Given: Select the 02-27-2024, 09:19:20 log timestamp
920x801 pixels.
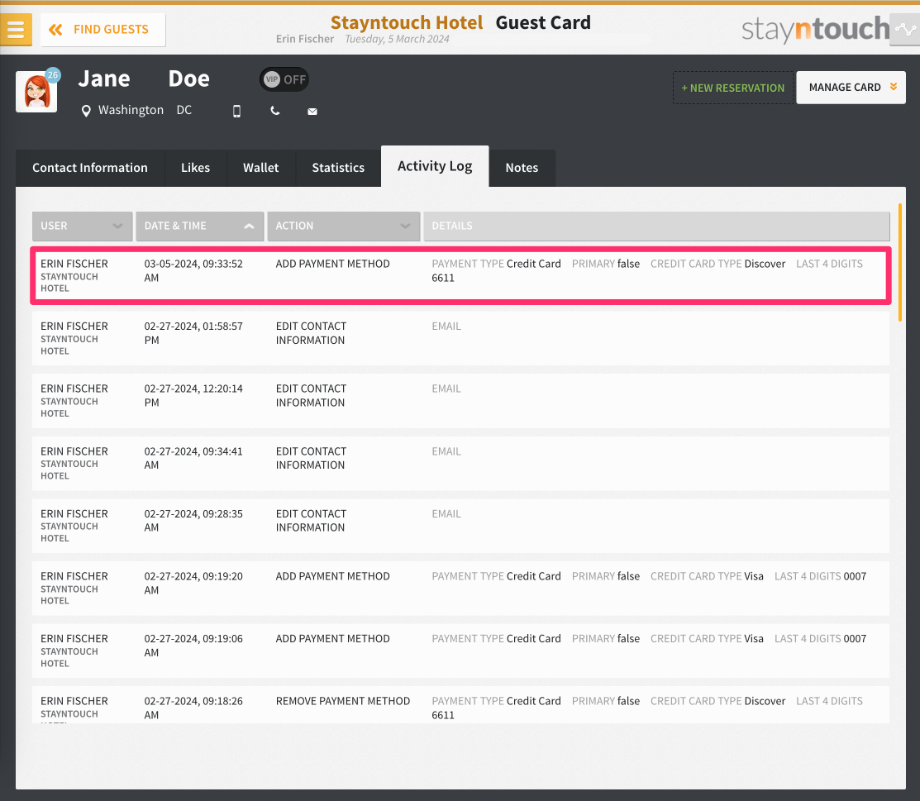Looking at the screenshot, I should tap(194, 583).
